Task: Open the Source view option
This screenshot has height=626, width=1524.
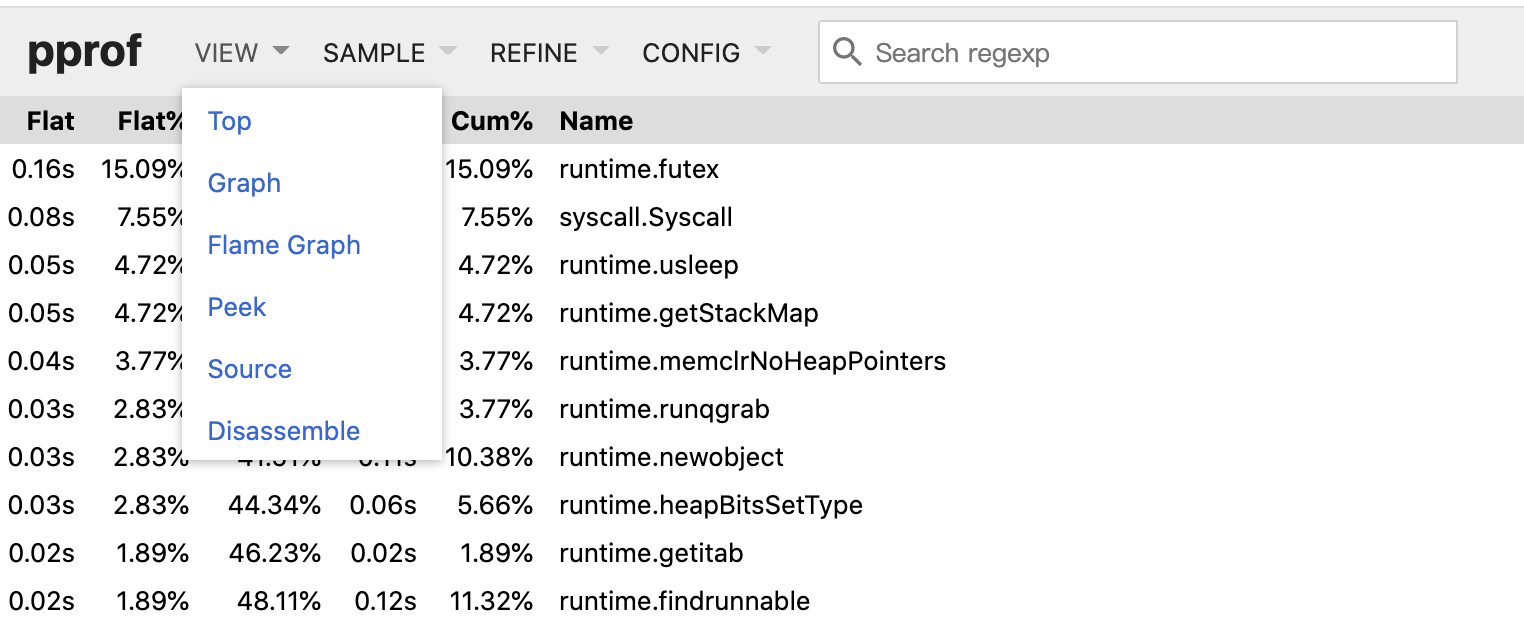Action: [x=250, y=369]
